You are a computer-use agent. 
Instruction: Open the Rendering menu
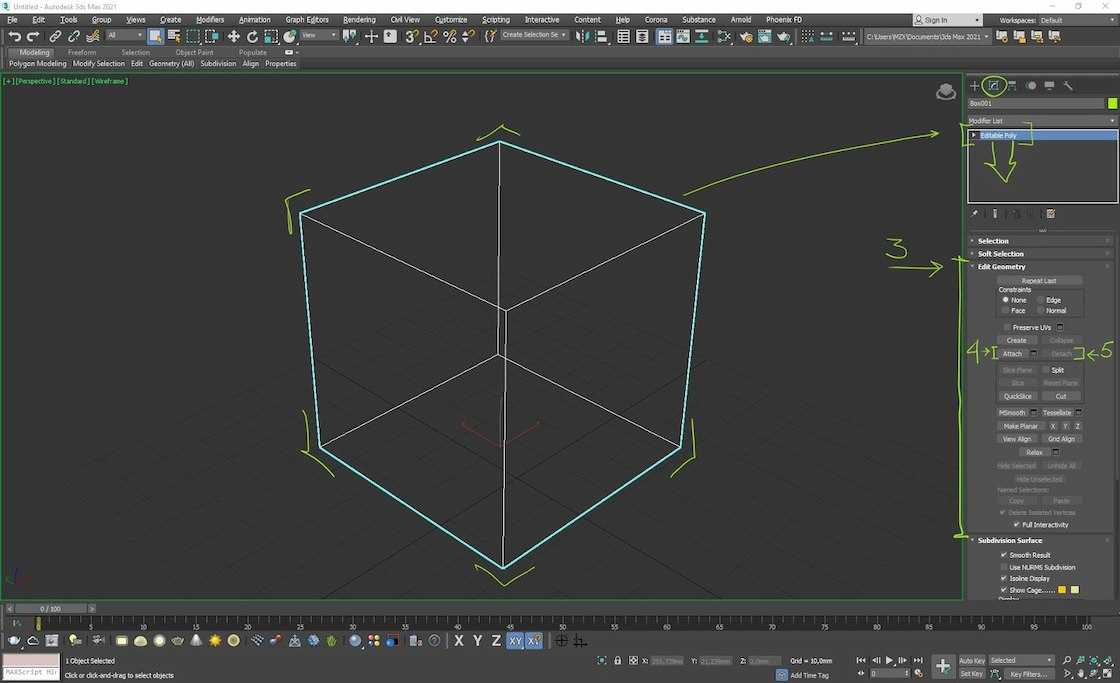click(359, 20)
